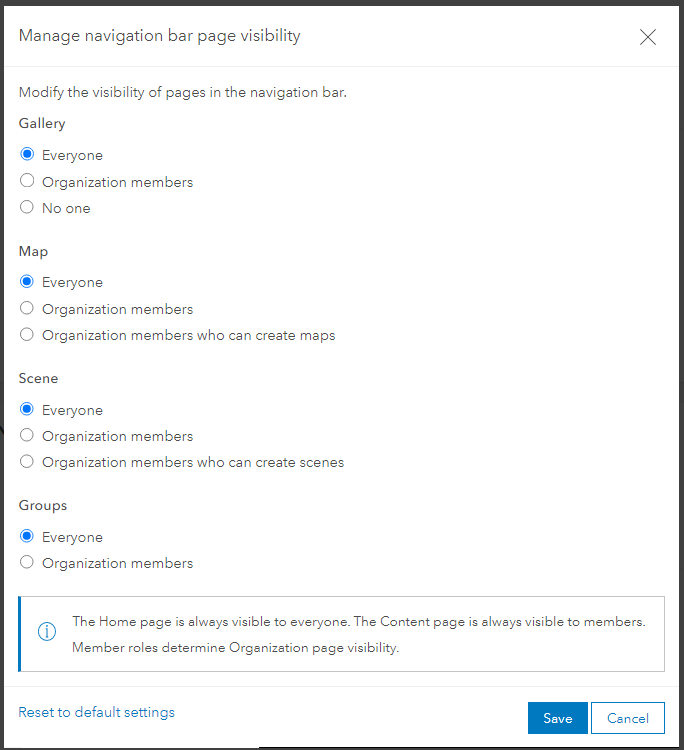This screenshot has height=750, width=684.
Task: Close the navigation bar visibility dialog
Action: click(648, 37)
